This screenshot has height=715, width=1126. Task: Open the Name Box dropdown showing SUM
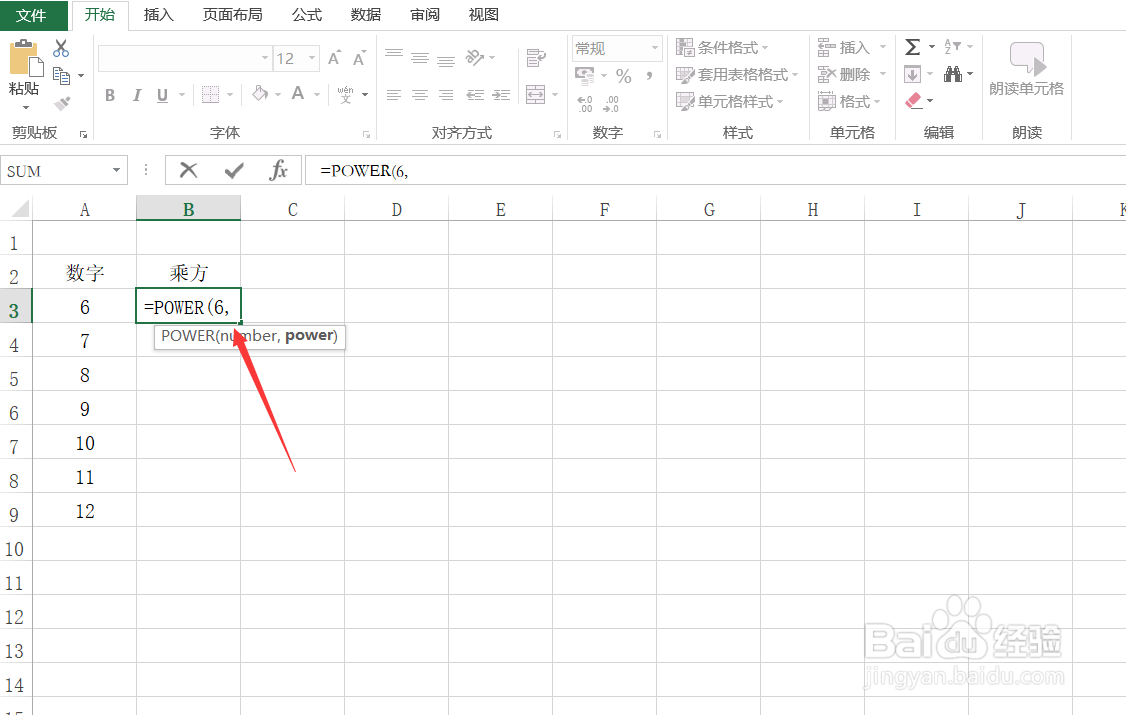click(x=115, y=170)
